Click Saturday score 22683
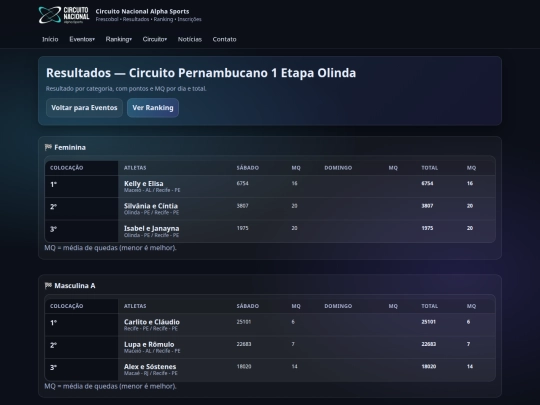 (x=244, y=344)
